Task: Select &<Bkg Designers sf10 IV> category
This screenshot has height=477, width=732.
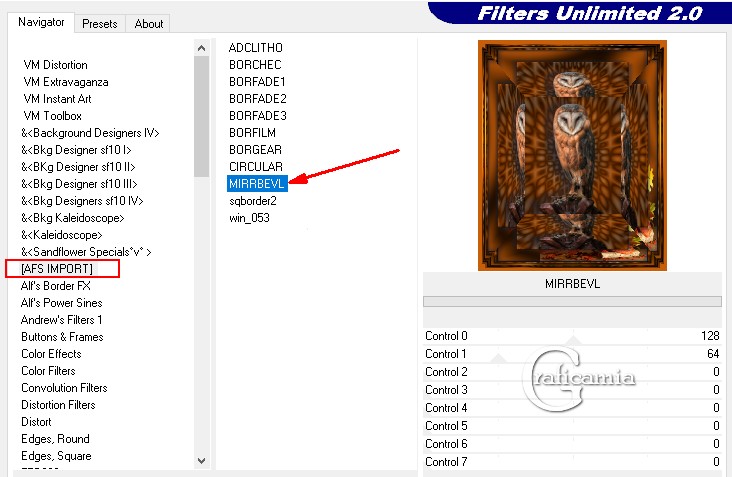Action: click(82, 201)
